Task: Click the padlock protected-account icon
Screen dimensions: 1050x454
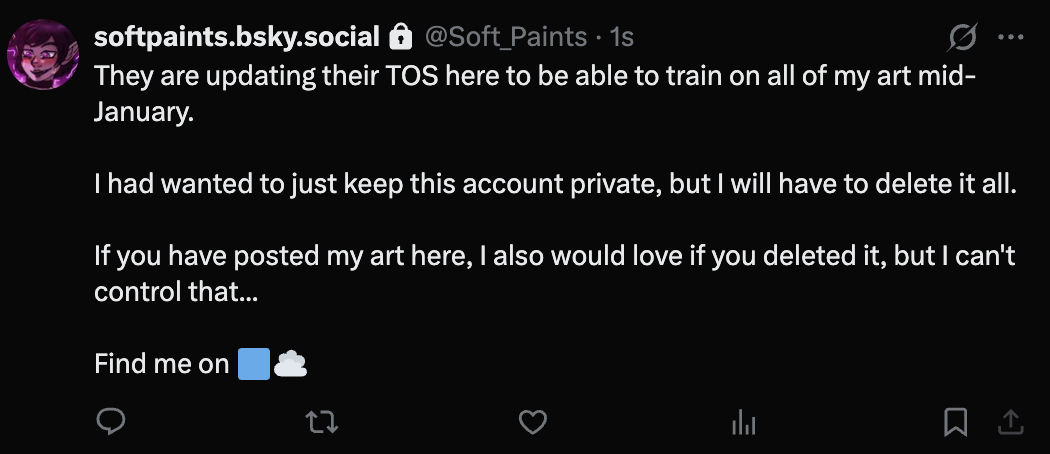Action: click(400, 38)
